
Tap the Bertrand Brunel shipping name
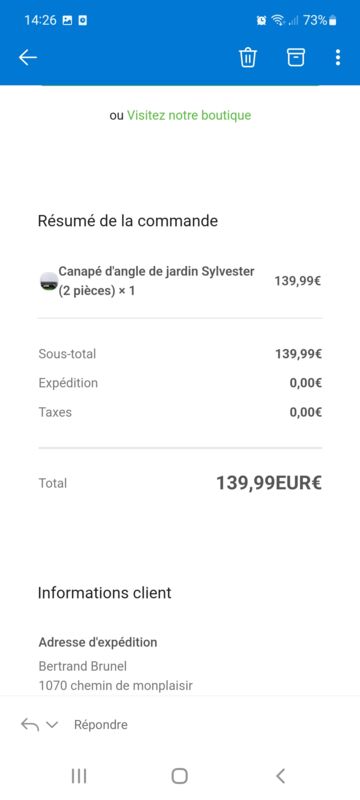pyautogui.click(x=83, y=666)
